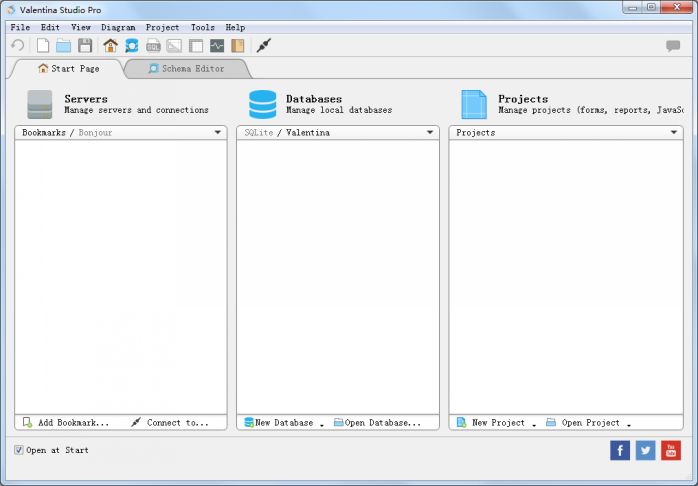Click the Open Project button
The image size is (698, 486).
pyautogui.click(x=583, y=422)
